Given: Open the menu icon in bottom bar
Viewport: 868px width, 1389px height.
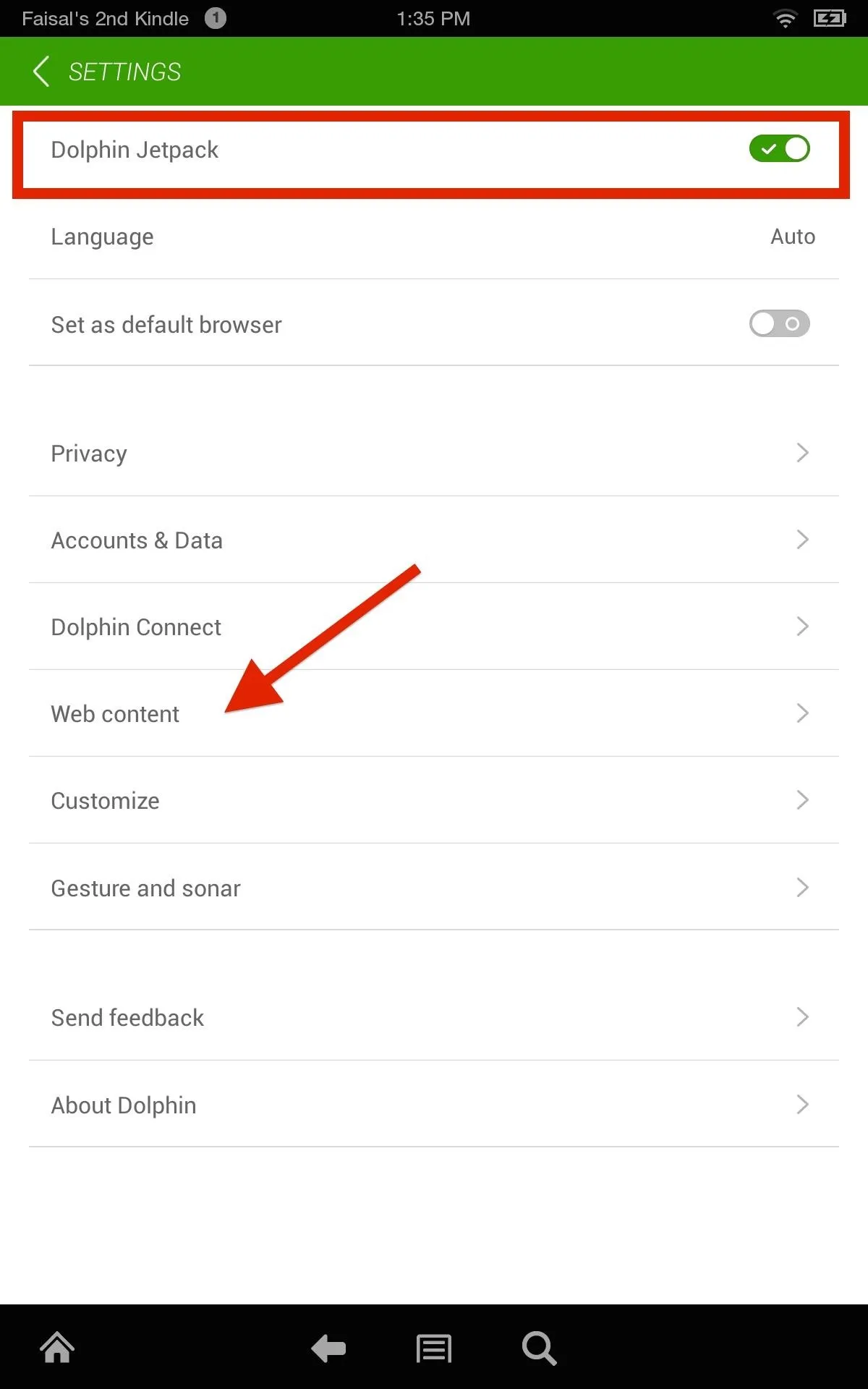Looking at the screenshot, I should 434,1348.
